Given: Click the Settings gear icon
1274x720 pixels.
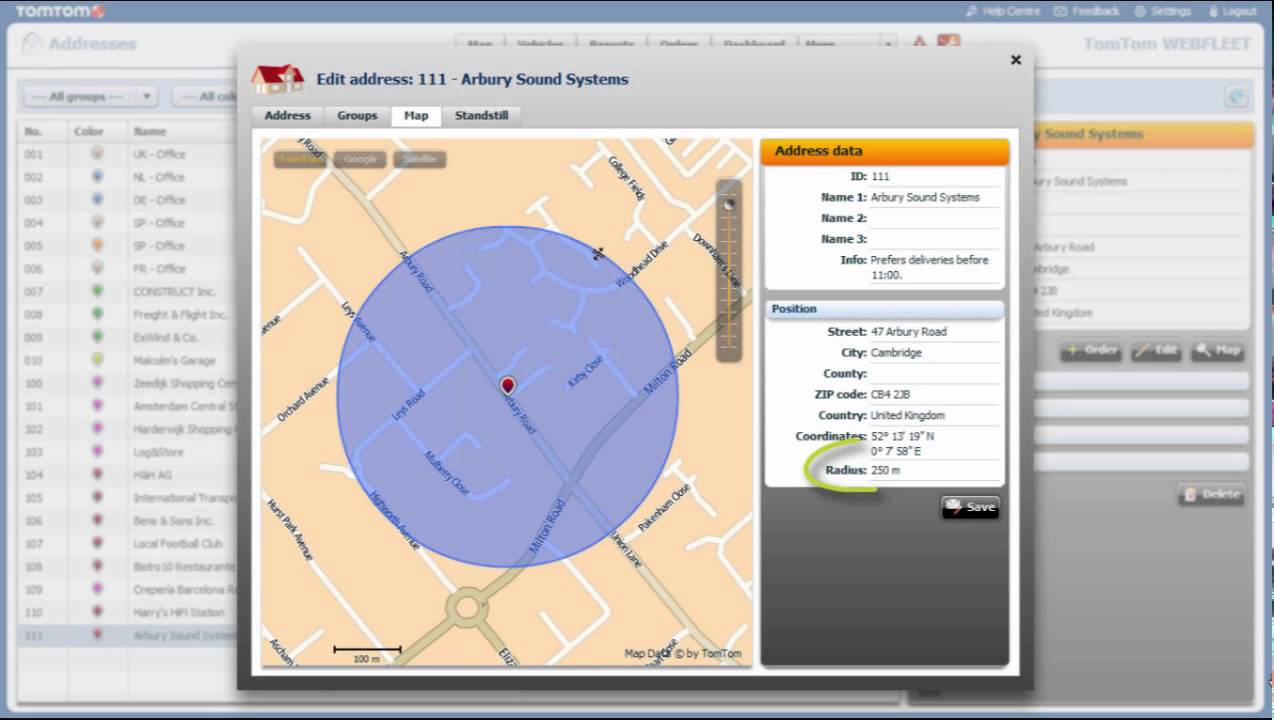Looking at the screenshot, I should (x=1140, y=11).
